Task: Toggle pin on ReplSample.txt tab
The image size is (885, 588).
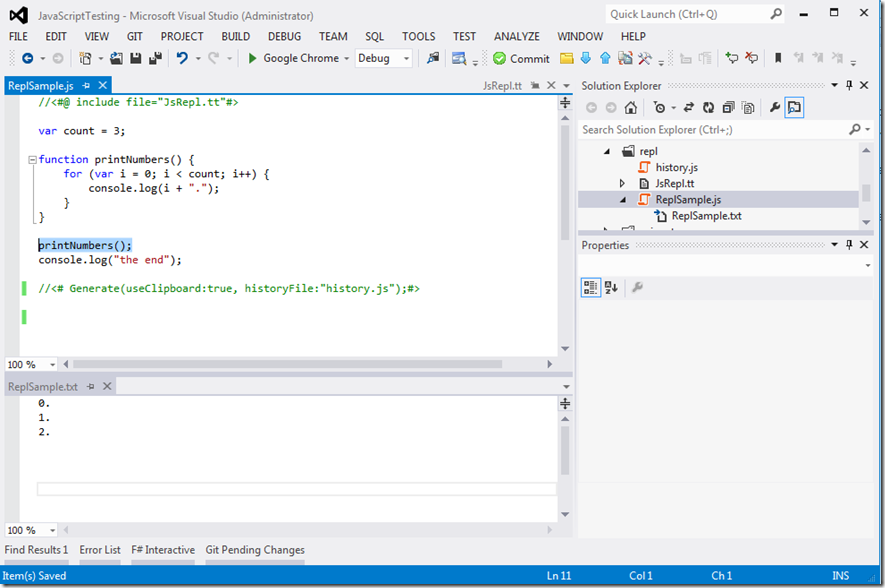Action: click(x=91, y=387)
